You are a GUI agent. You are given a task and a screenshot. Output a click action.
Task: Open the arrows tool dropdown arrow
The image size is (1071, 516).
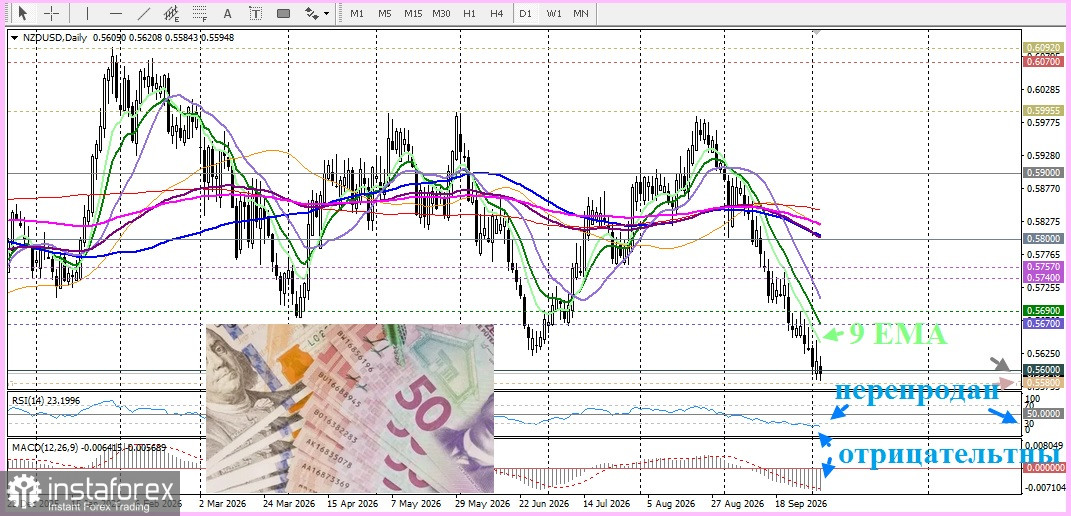[x=326, y=13]
